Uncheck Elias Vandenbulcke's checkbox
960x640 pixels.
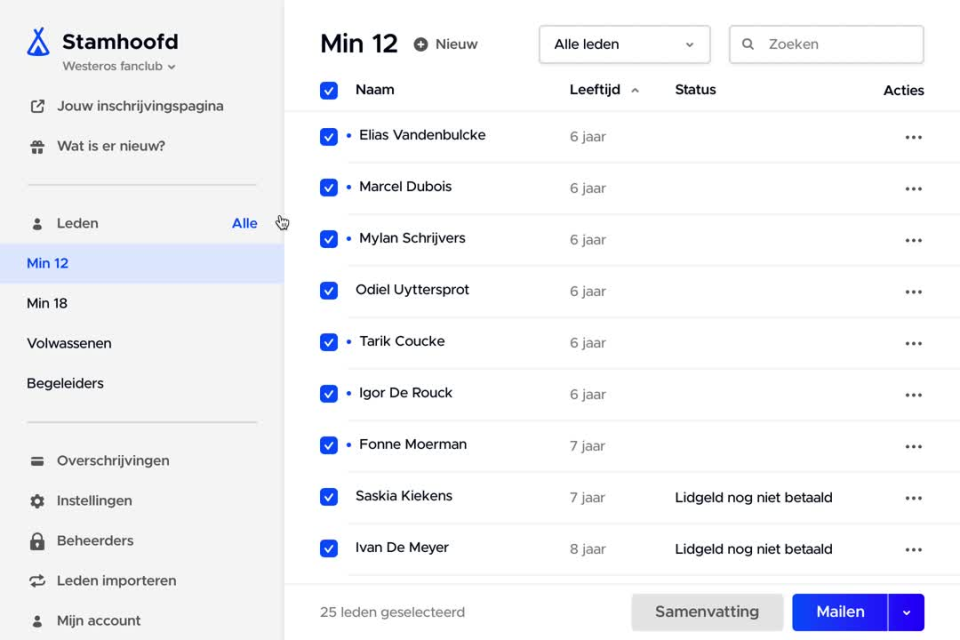pos(329,136)
